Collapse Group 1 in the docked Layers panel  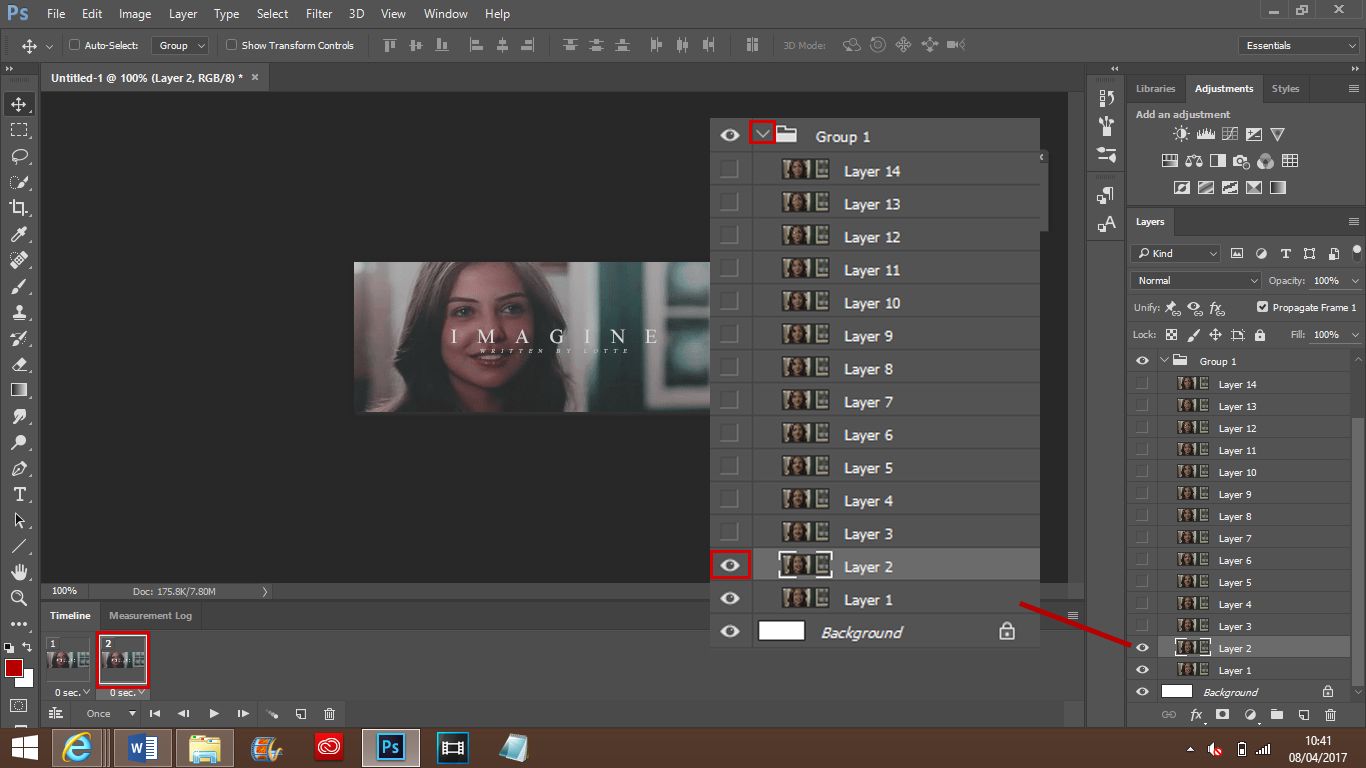pos(1164,361)
